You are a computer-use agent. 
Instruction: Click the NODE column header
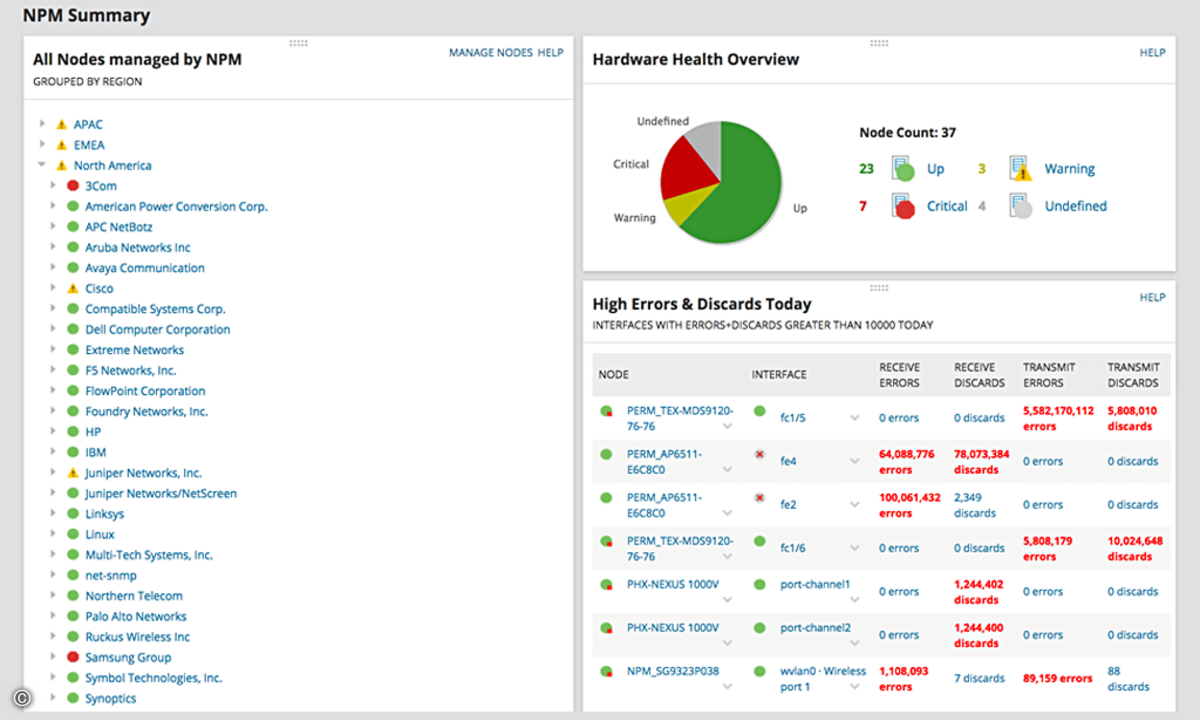click(x=614, y=374)
